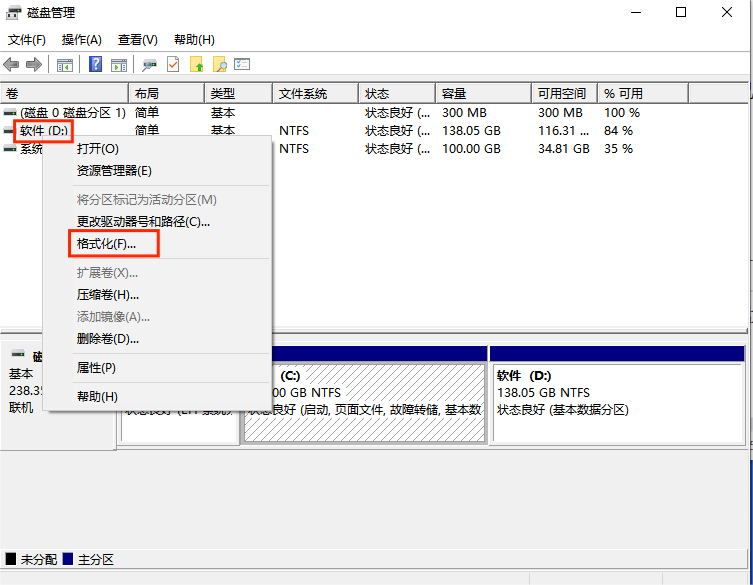Click the back arrow toolbar icon
This screenshot has height=585, width=753.
pyautogui.click(x=12, y=65)
